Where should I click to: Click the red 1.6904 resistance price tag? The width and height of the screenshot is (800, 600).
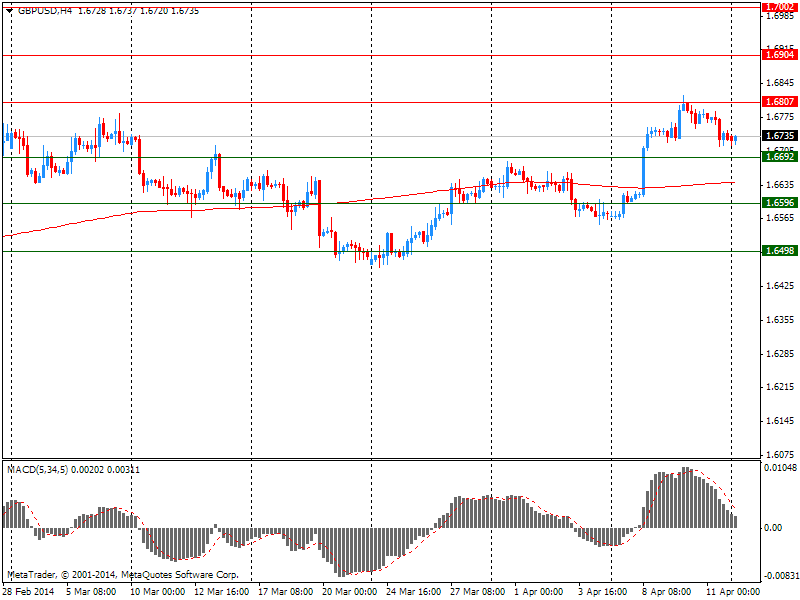pyautogui.click(x=779, y=56)
